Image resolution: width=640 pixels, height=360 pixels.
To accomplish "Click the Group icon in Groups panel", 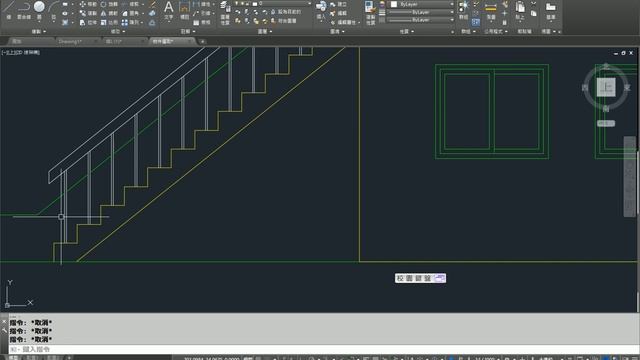I will coord(463,10).
